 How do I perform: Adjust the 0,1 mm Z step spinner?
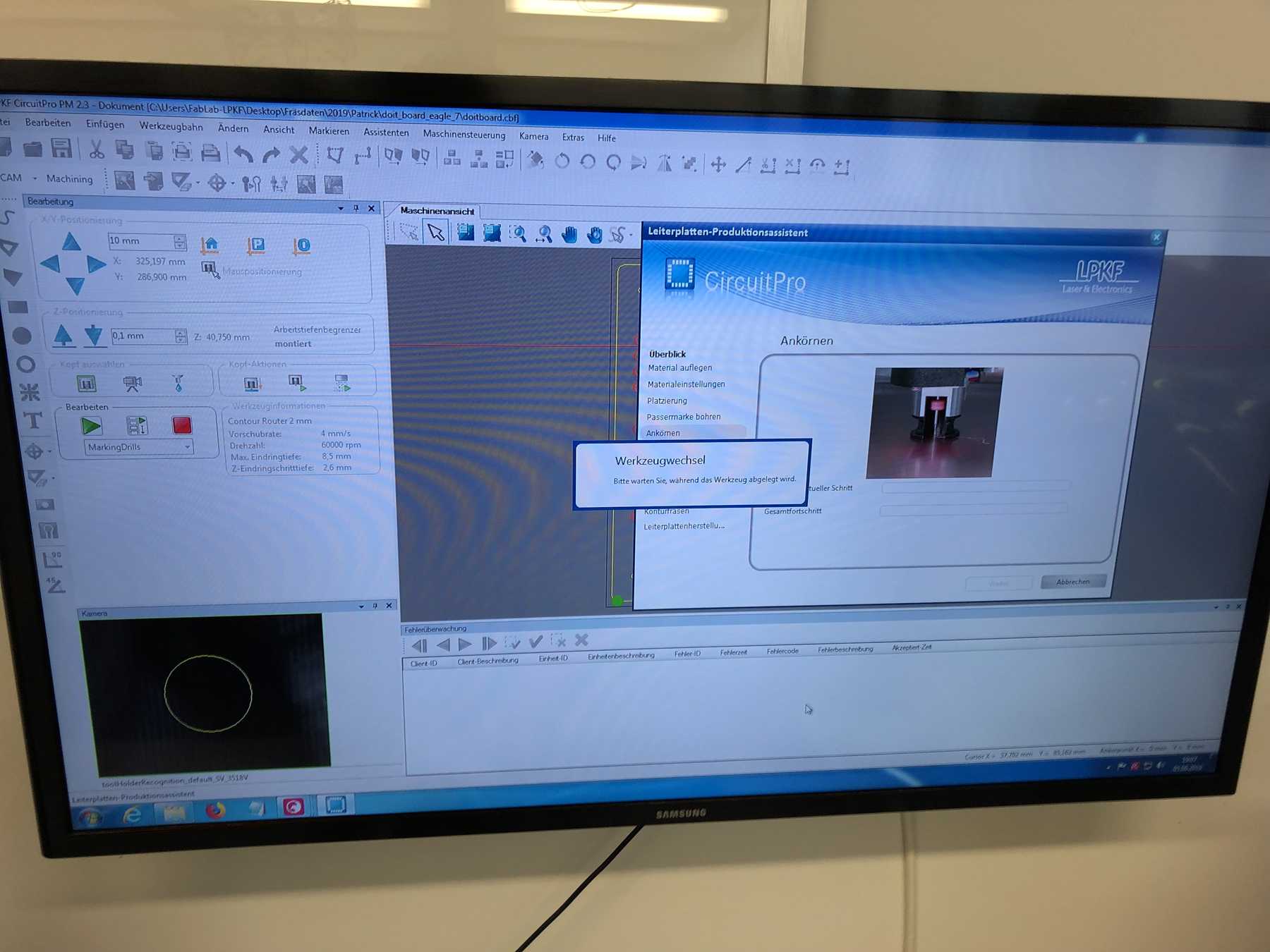click(181, 336)
